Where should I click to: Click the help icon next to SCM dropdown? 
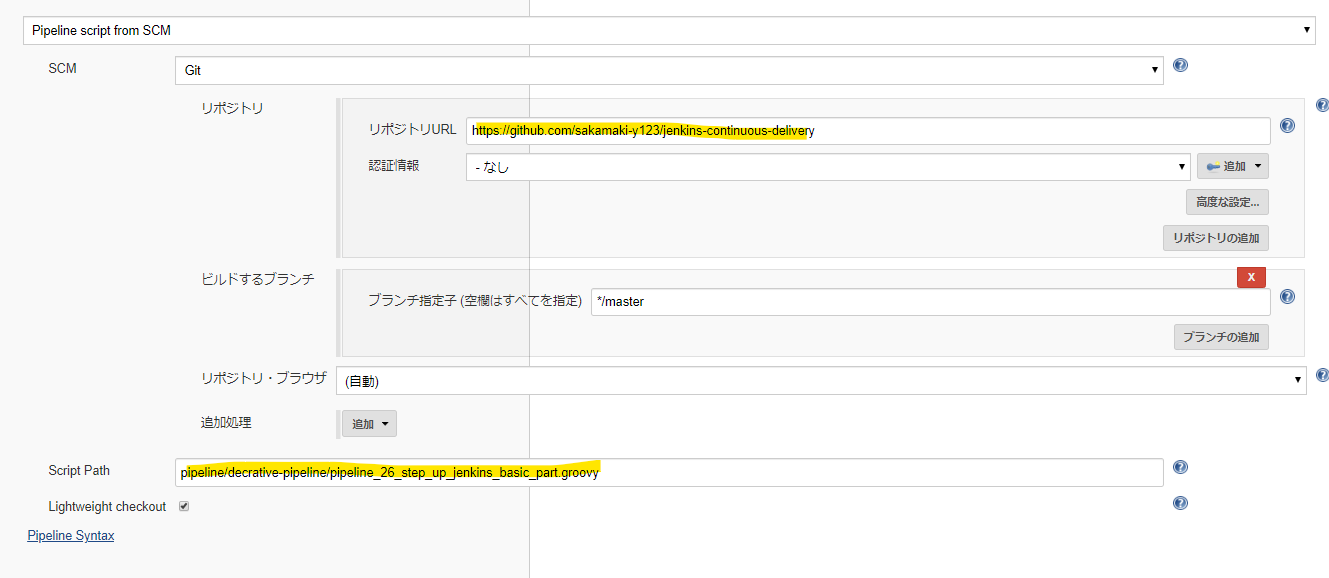click(x=1180, y=65)
